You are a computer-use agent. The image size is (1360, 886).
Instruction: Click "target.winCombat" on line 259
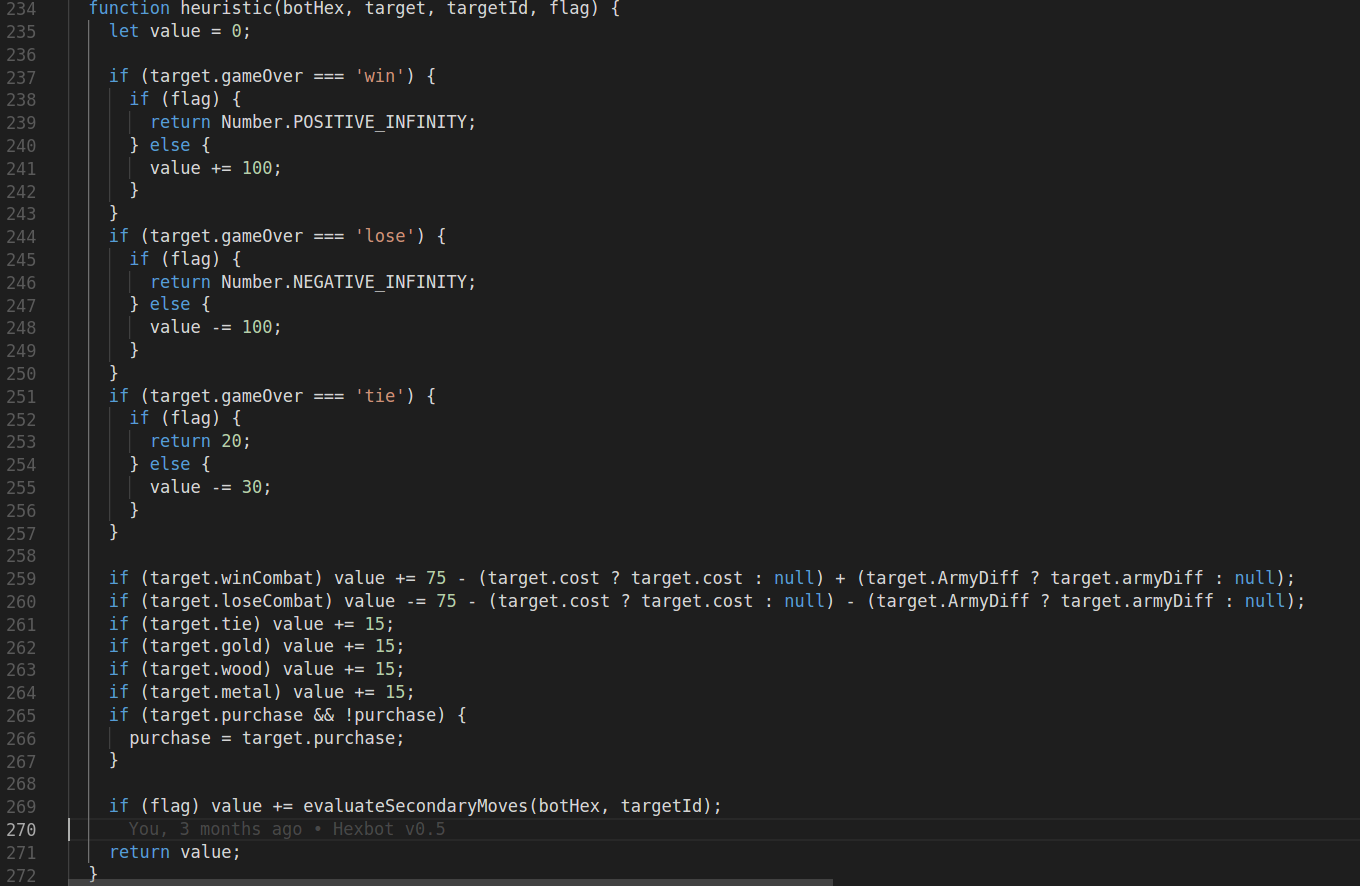(232, 578)
